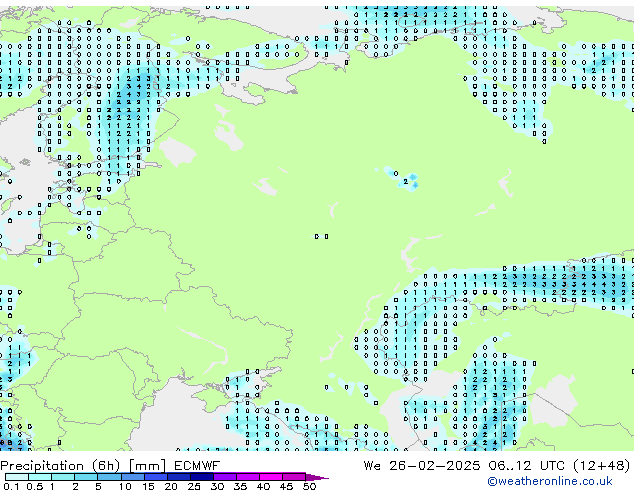634x490 pixels.
Task: Select the 25–30 mm dark navy legend box
Action: 202,477
